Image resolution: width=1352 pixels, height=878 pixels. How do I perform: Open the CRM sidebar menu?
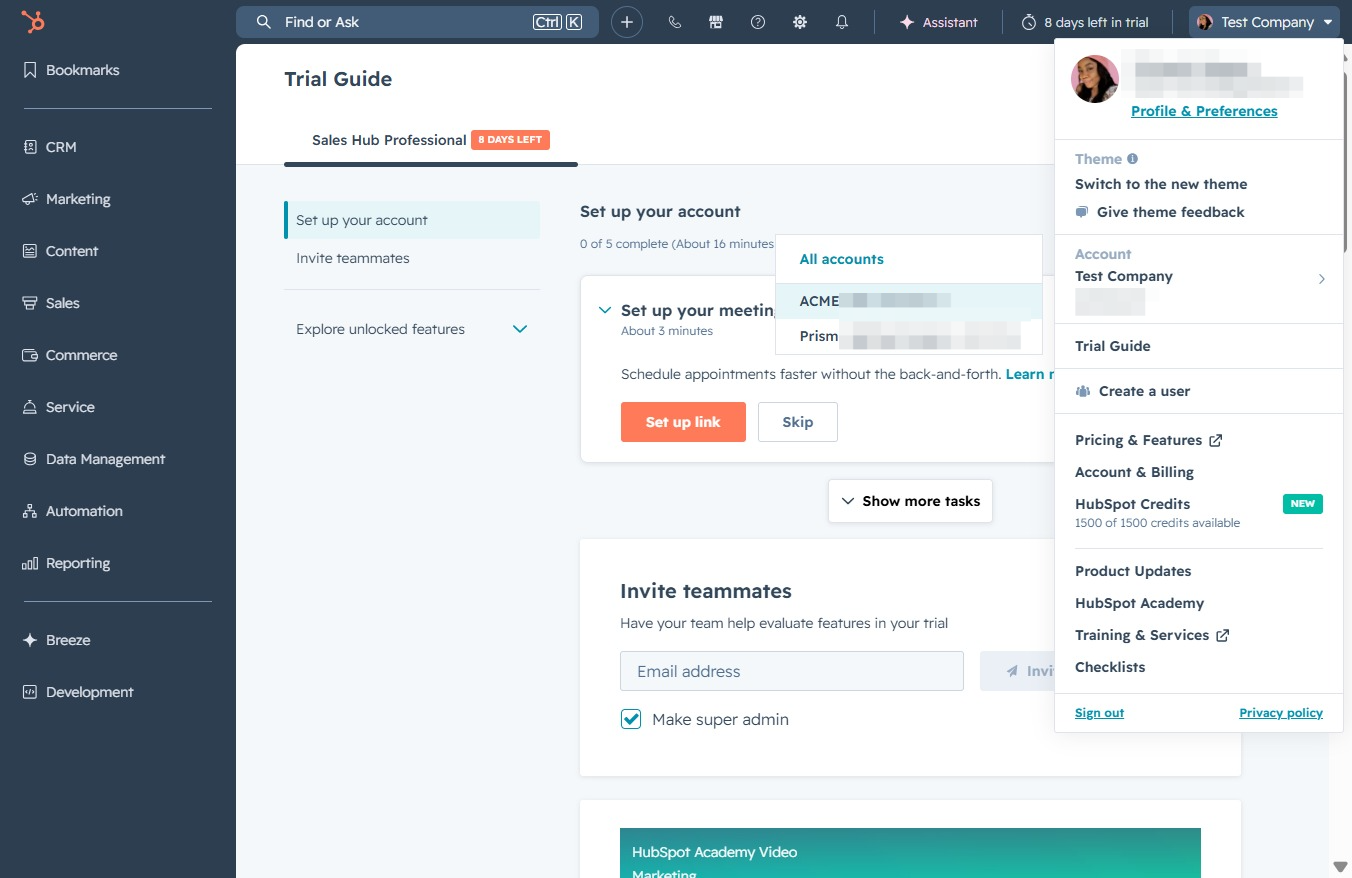(x=50, y=147)
